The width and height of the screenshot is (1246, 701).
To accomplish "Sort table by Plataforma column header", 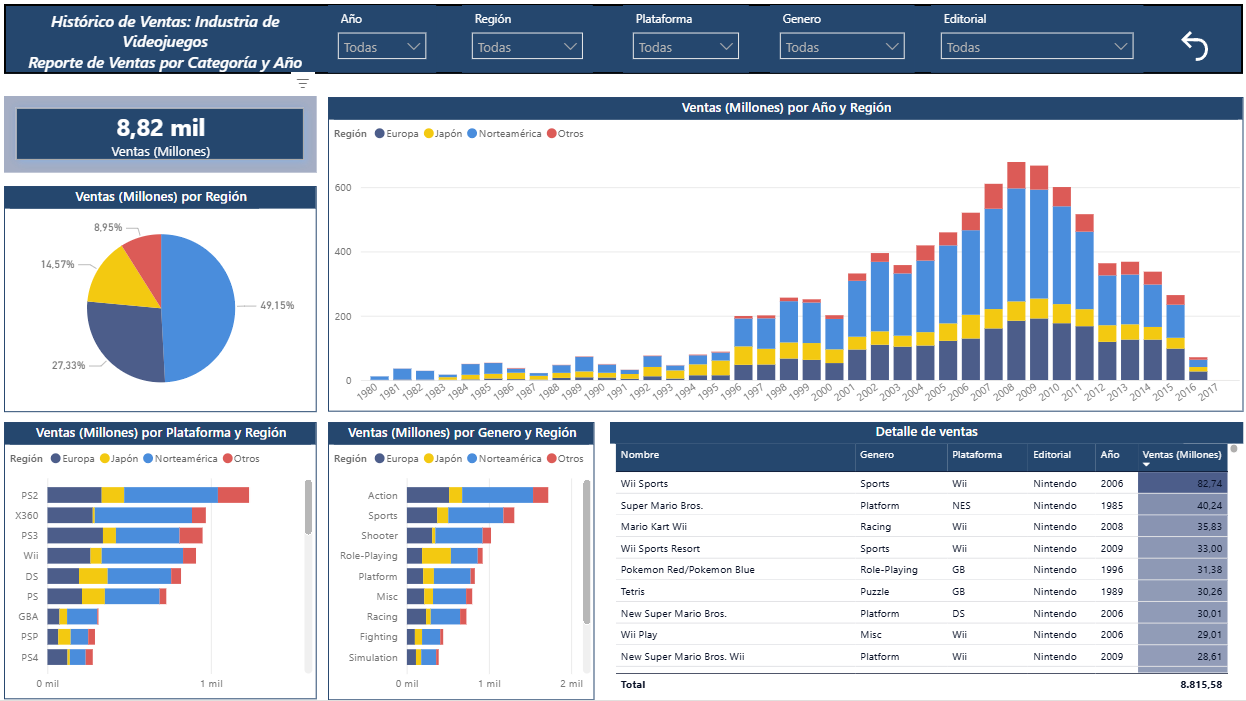I will [x=976, y=455].
